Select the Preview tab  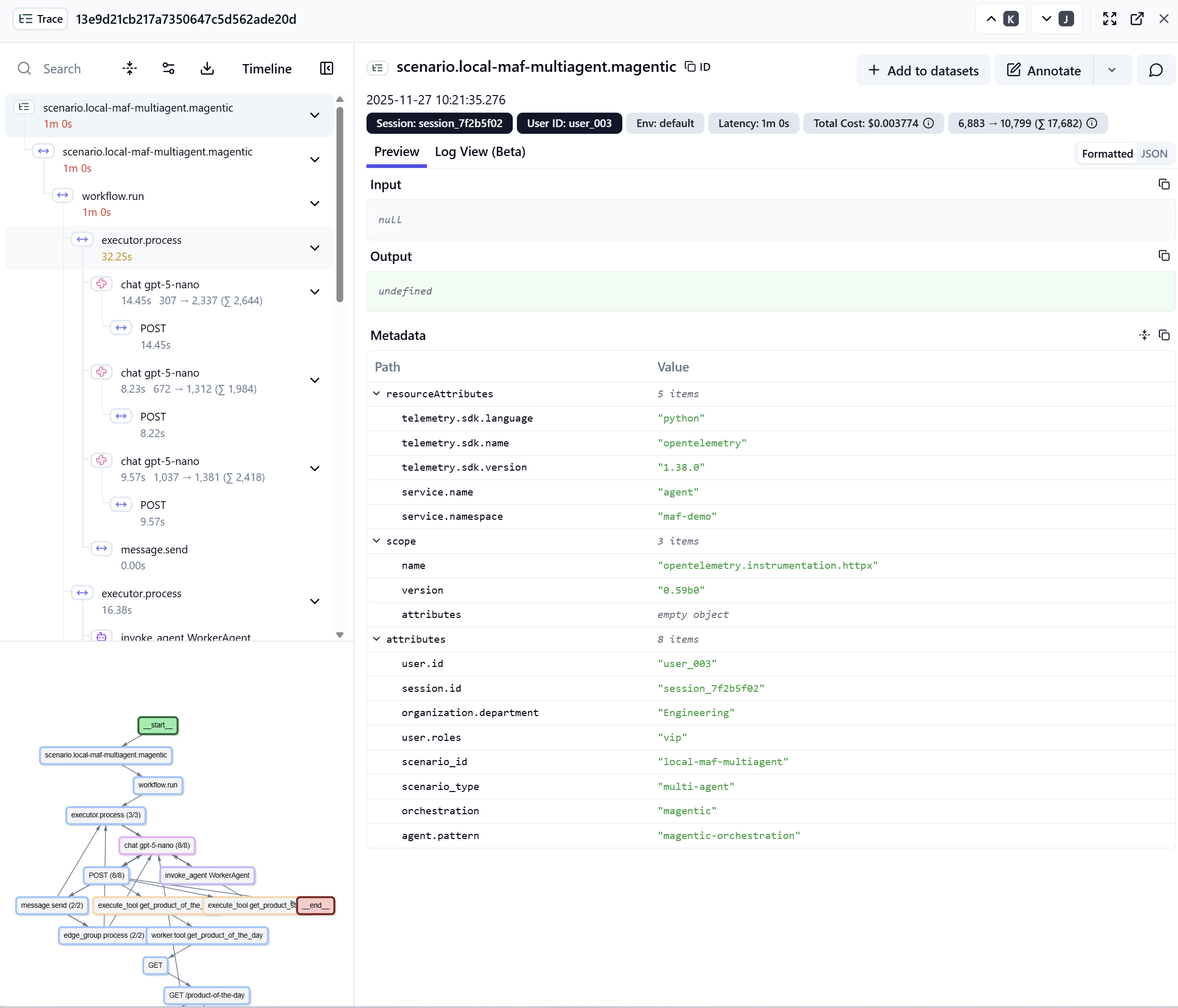396,152
